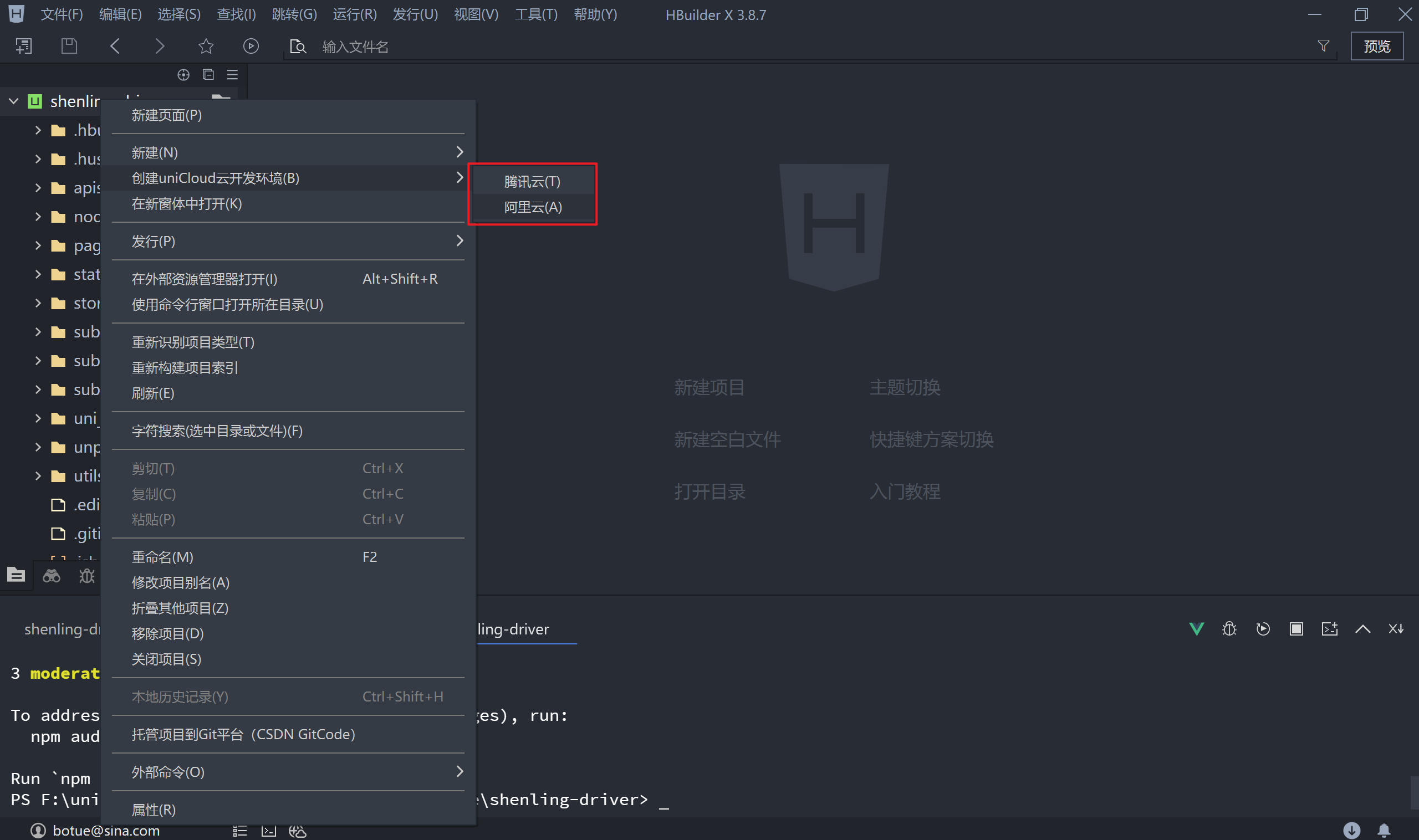
Task: Open favorites via the star icon
Action: [206, 46]
